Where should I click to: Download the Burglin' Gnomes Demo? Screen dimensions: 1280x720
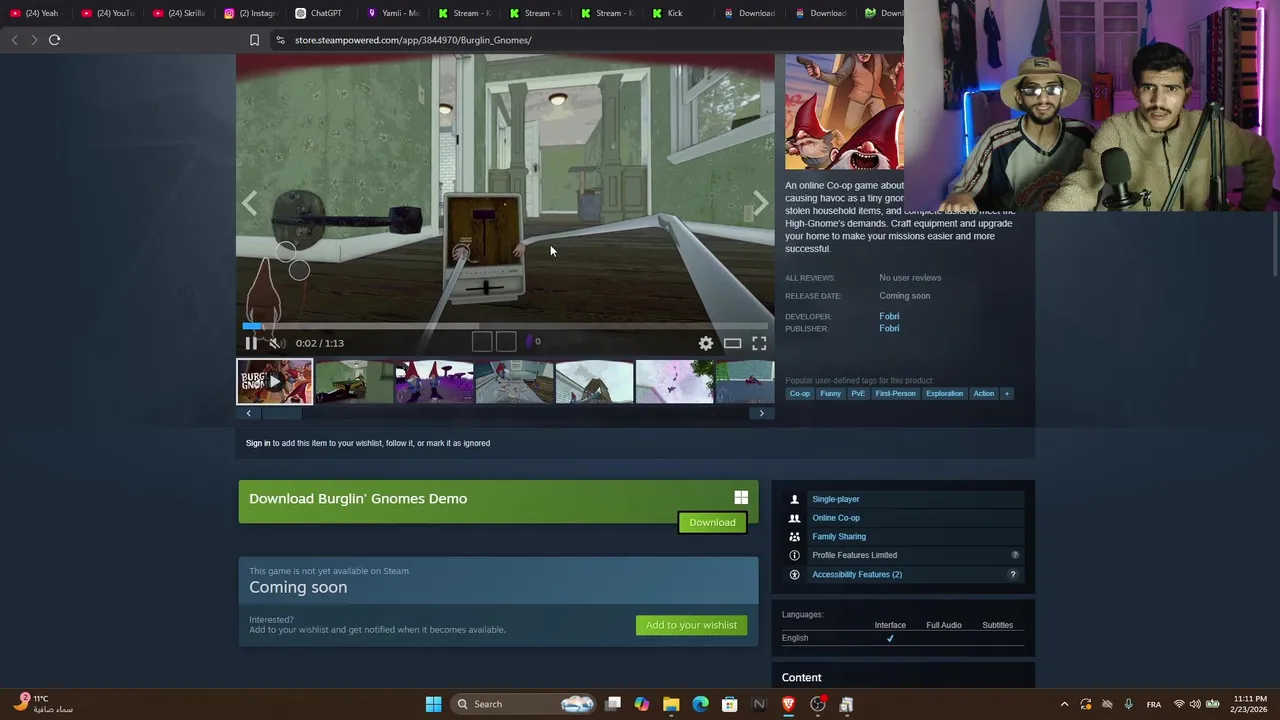(x=712, y=522)
